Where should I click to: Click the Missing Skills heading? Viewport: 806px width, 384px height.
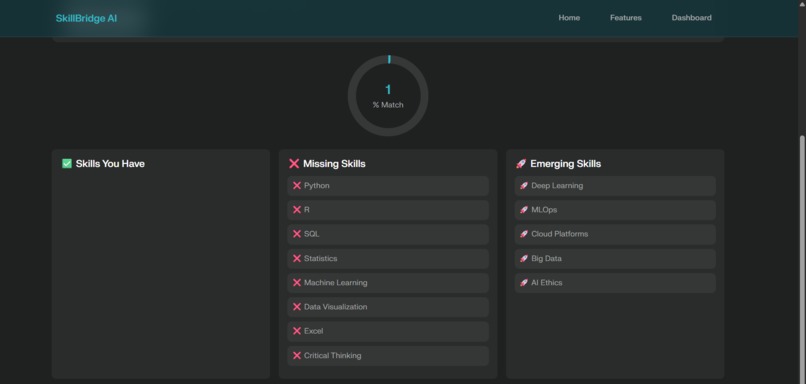(x=334, y=163)
